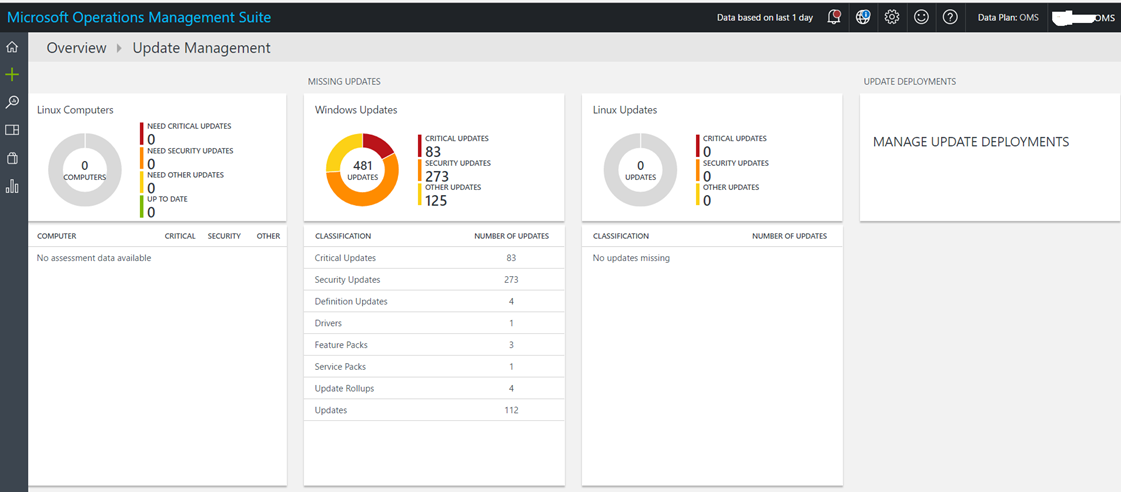Select Windows Critical Updates 83 legend
Image resolution: width=1121 pixels, height=492 pixels.
[454, 146]
